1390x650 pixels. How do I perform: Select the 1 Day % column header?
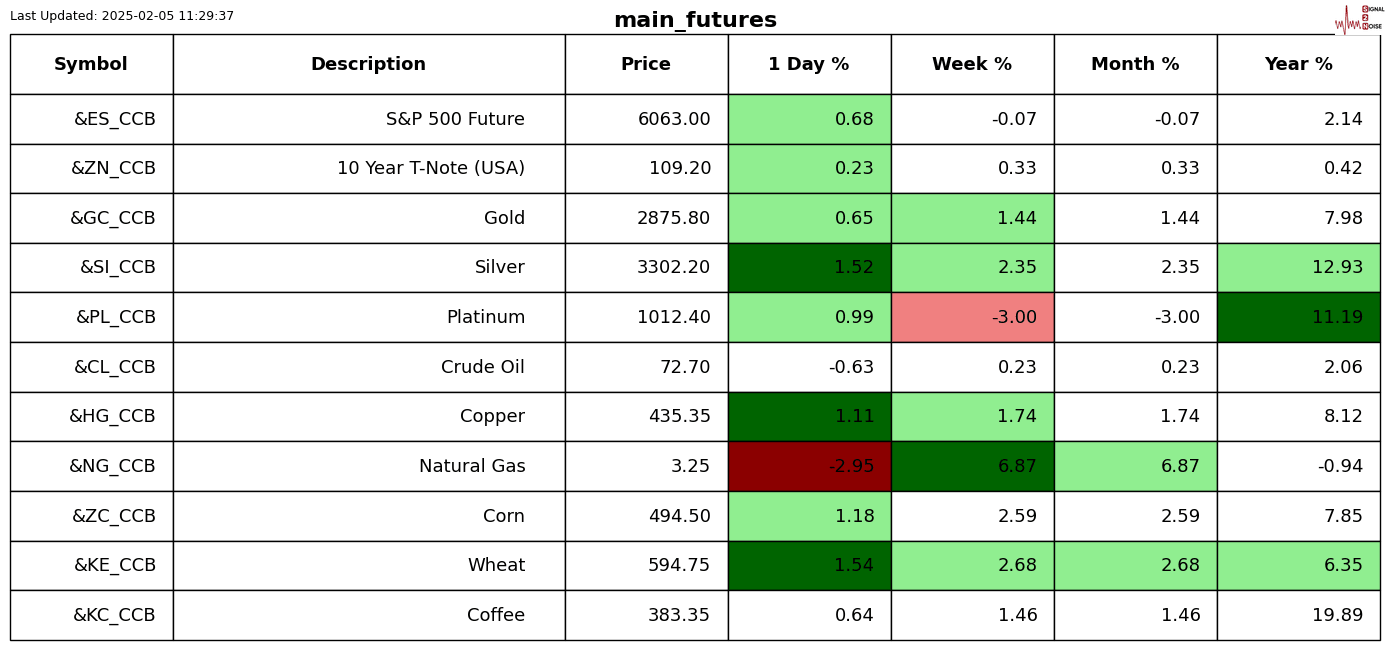(x=809, y=65)
